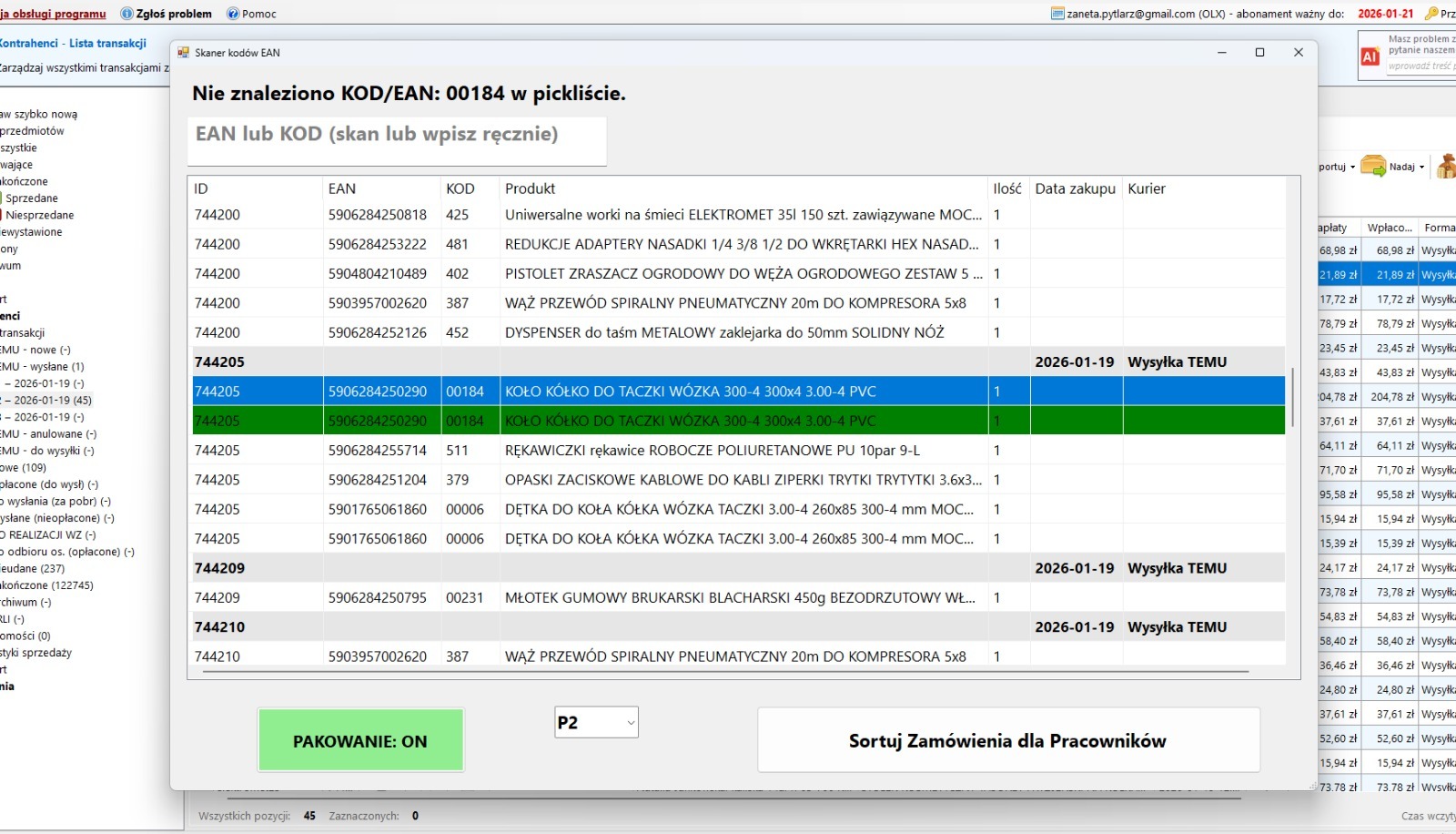Select the Uniwersalne worki na śmieci row
The image size is (1456, 834).
[x=737, y=215]
